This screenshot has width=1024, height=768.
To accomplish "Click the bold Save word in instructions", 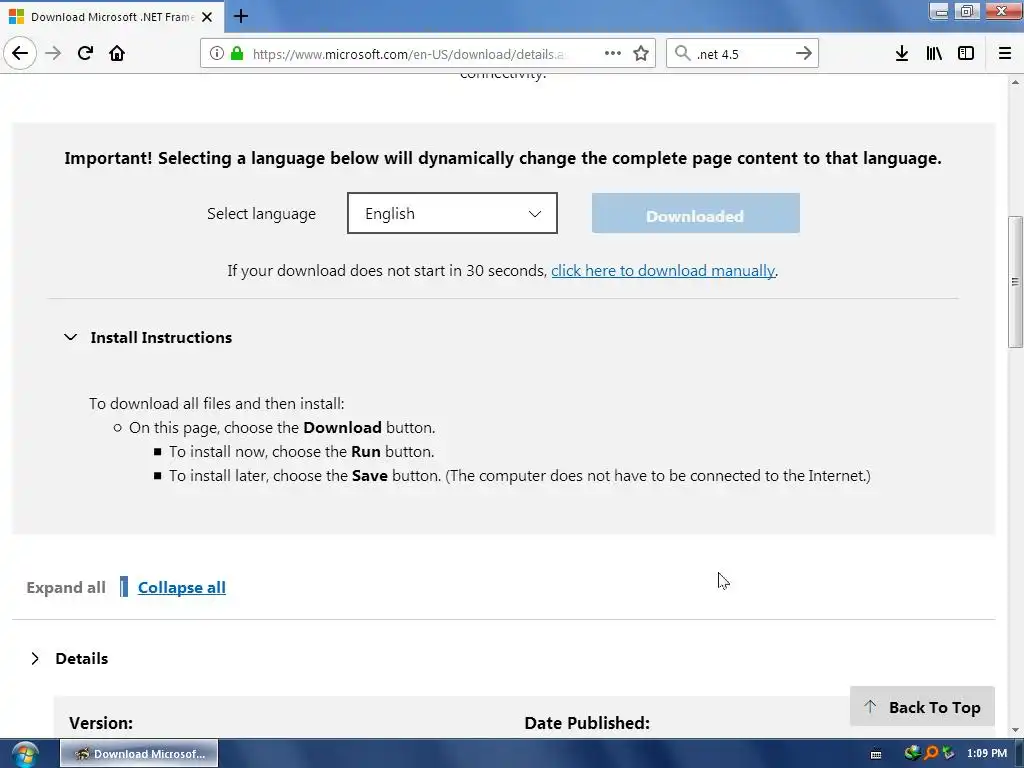I will point(370,475).
